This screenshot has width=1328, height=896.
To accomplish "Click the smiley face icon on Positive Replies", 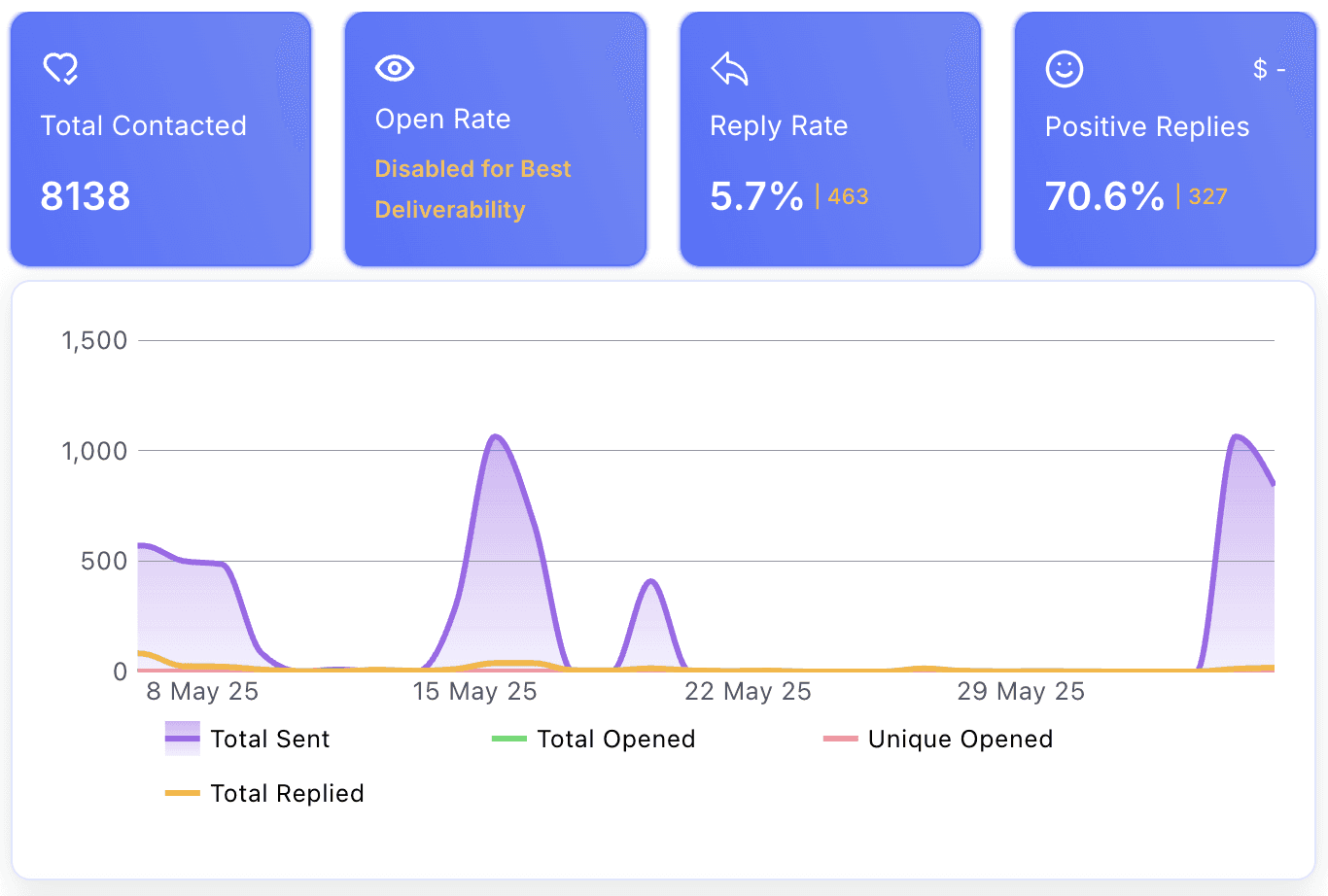I will click(1065, 69).
